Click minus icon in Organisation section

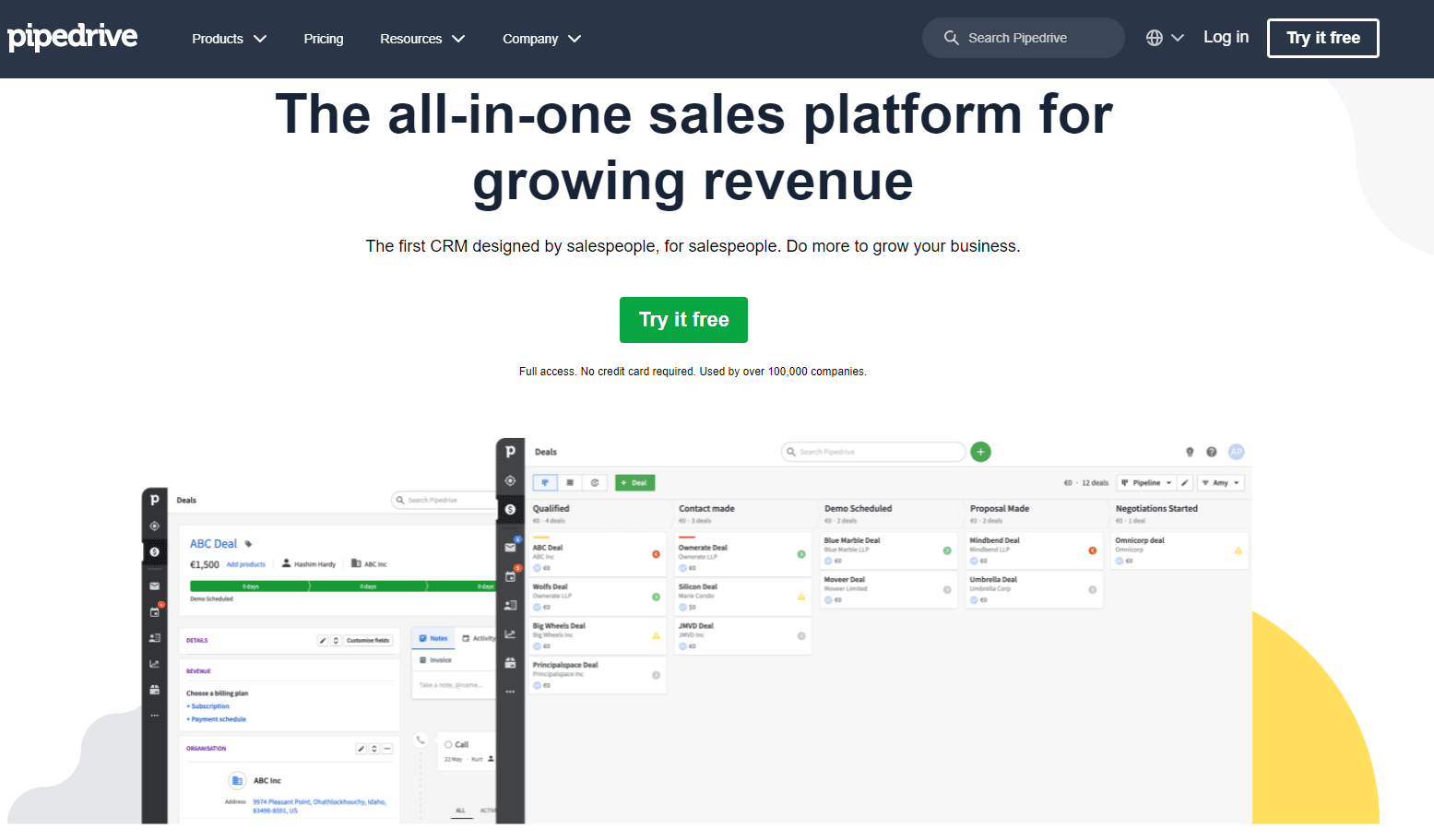pyautogui.click(x=387, y=749)
